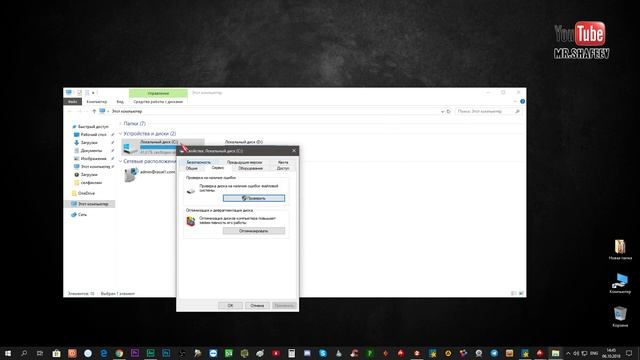
Task: Open the notification center icon
Action: [630, 353]
